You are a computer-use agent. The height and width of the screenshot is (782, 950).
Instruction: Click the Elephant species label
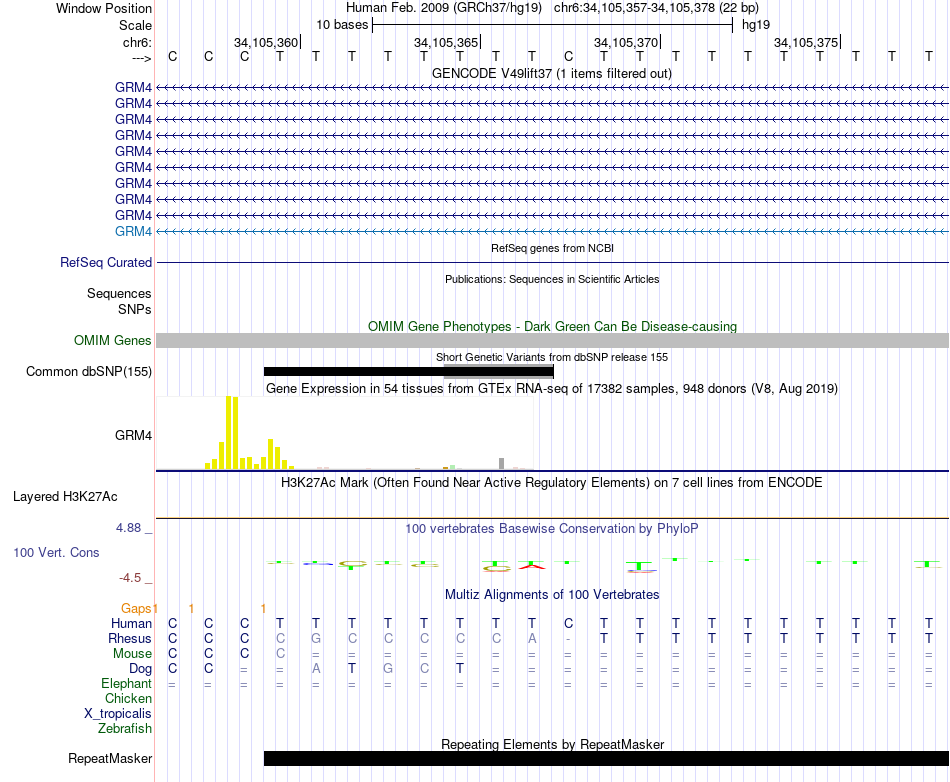click(127, 683)
